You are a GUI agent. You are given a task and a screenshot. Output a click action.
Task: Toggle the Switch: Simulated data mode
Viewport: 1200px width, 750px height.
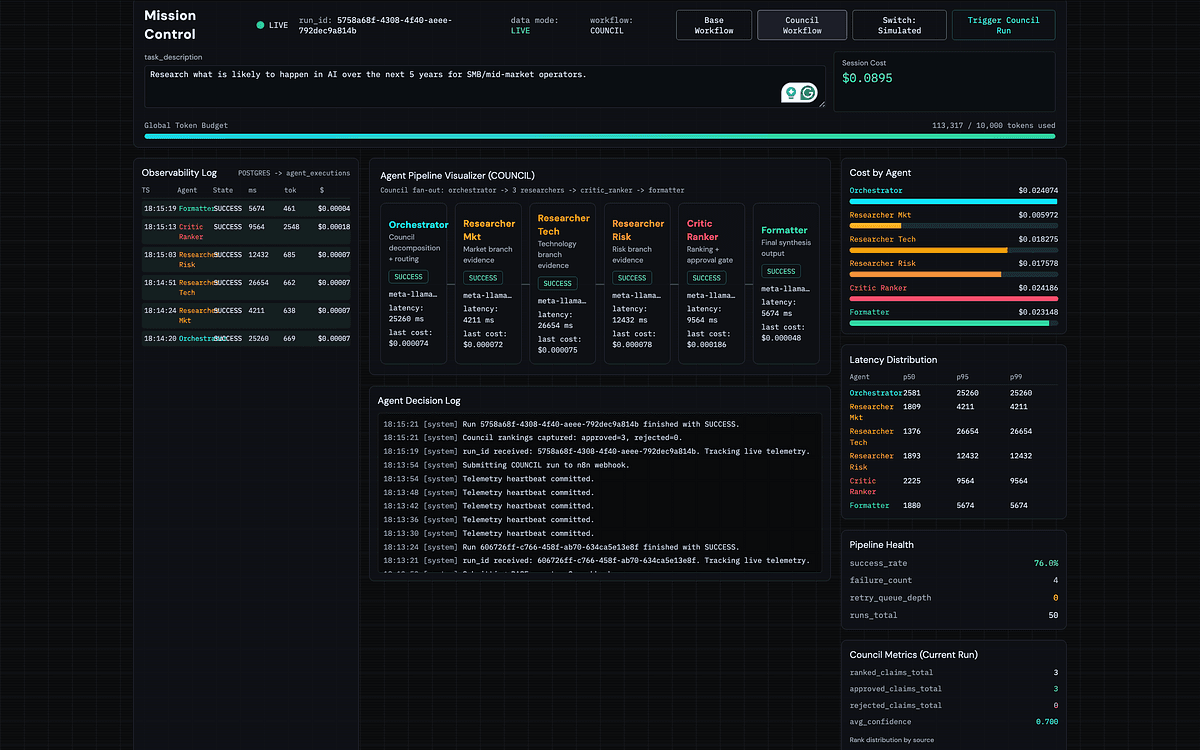pyautogui.click(x=899, y=25)
